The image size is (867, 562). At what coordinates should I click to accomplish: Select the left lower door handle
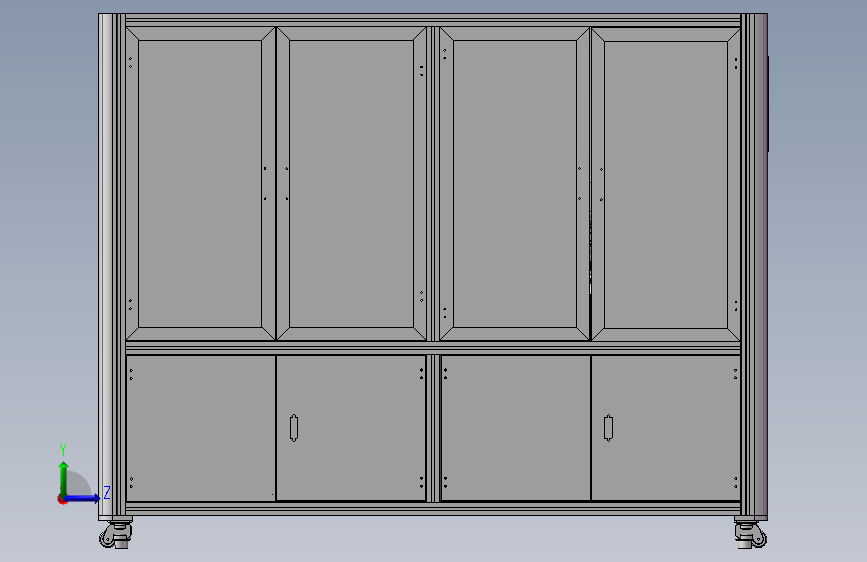pos(294,428)
